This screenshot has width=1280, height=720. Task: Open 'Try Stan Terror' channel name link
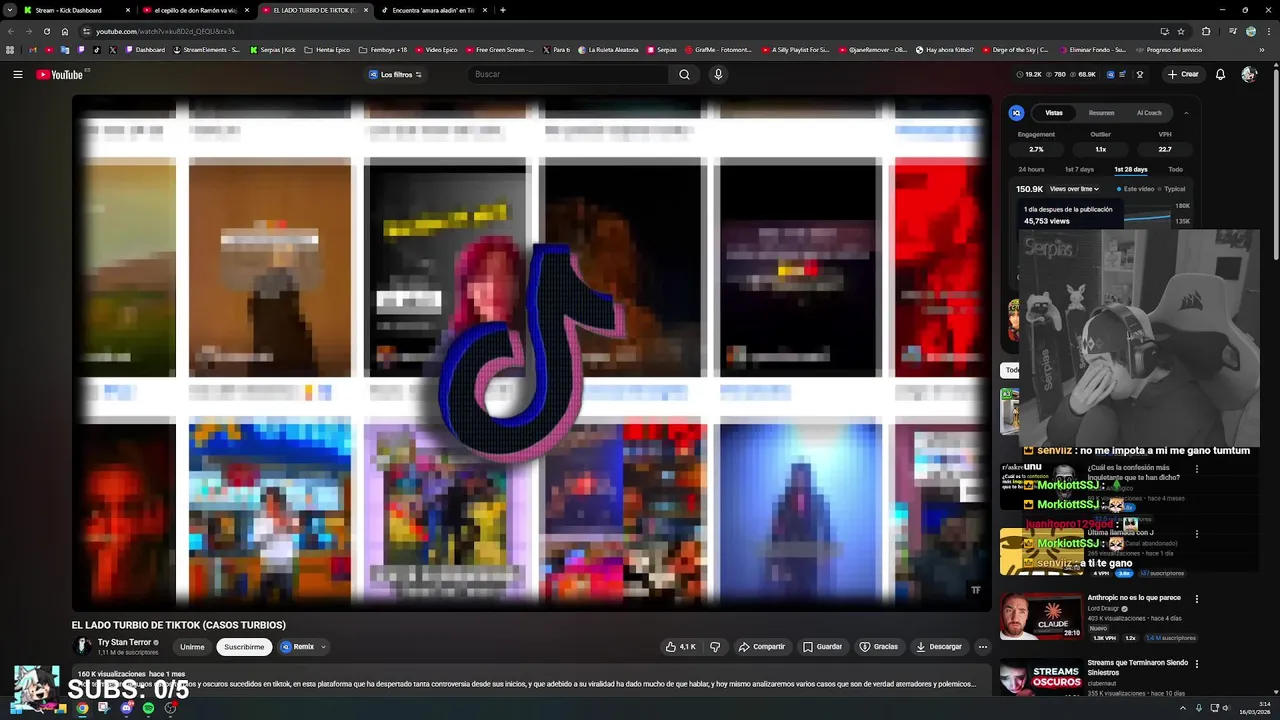[x=124, y=642]
